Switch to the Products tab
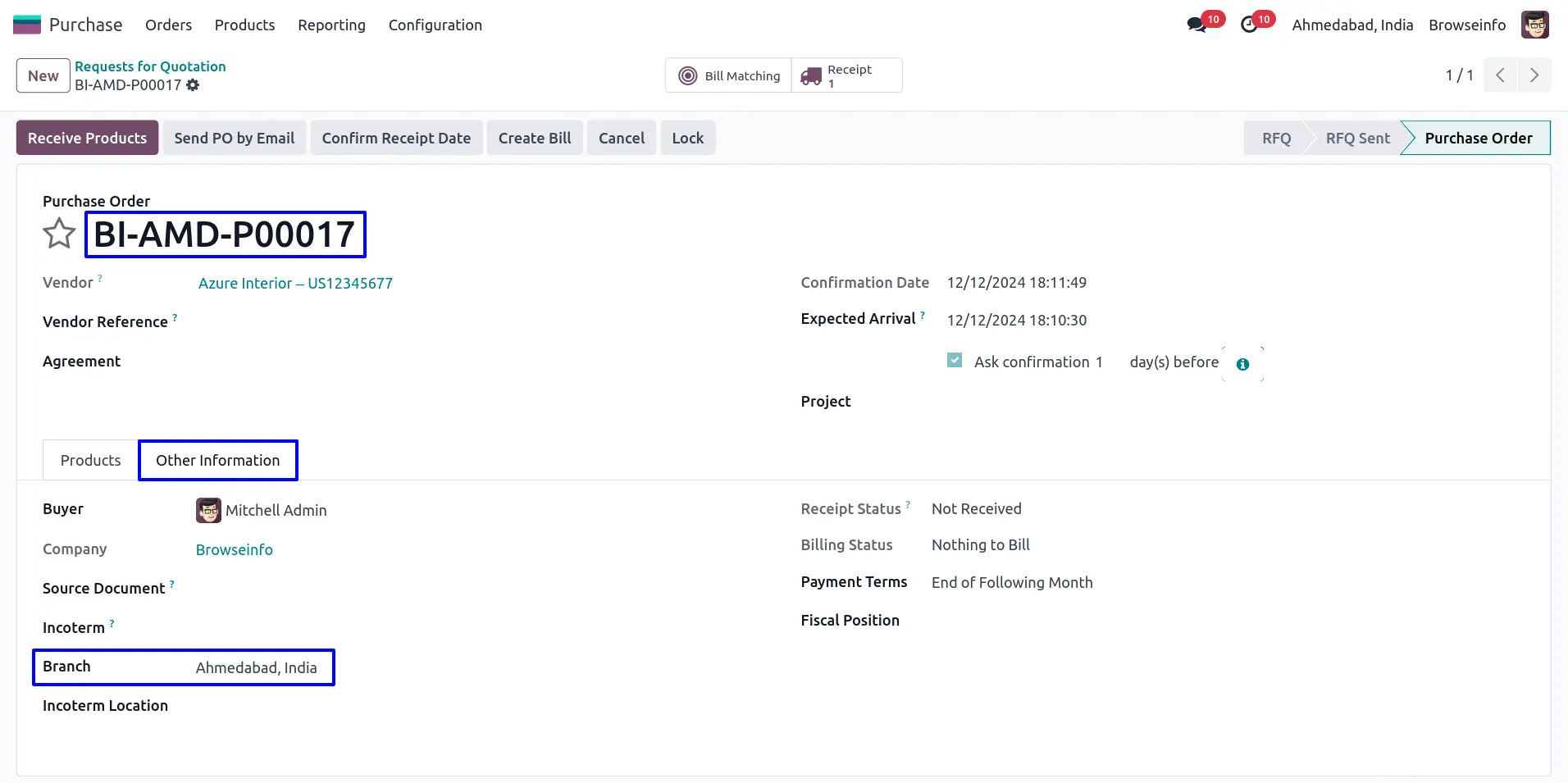The height and width of the screenshot is (783, 1568). pos(90,460)
